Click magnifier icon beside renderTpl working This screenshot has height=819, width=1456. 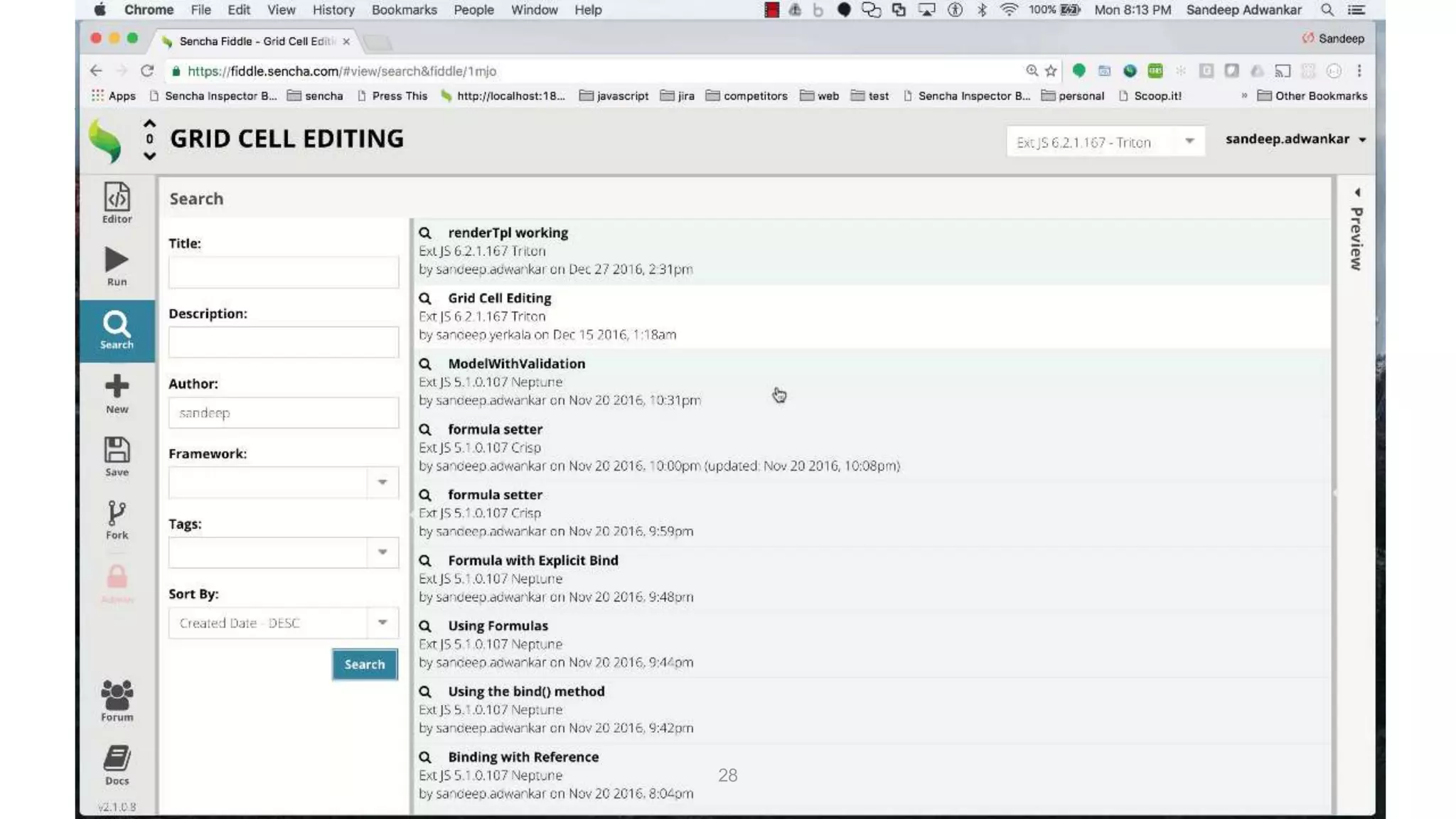[425, 233]
